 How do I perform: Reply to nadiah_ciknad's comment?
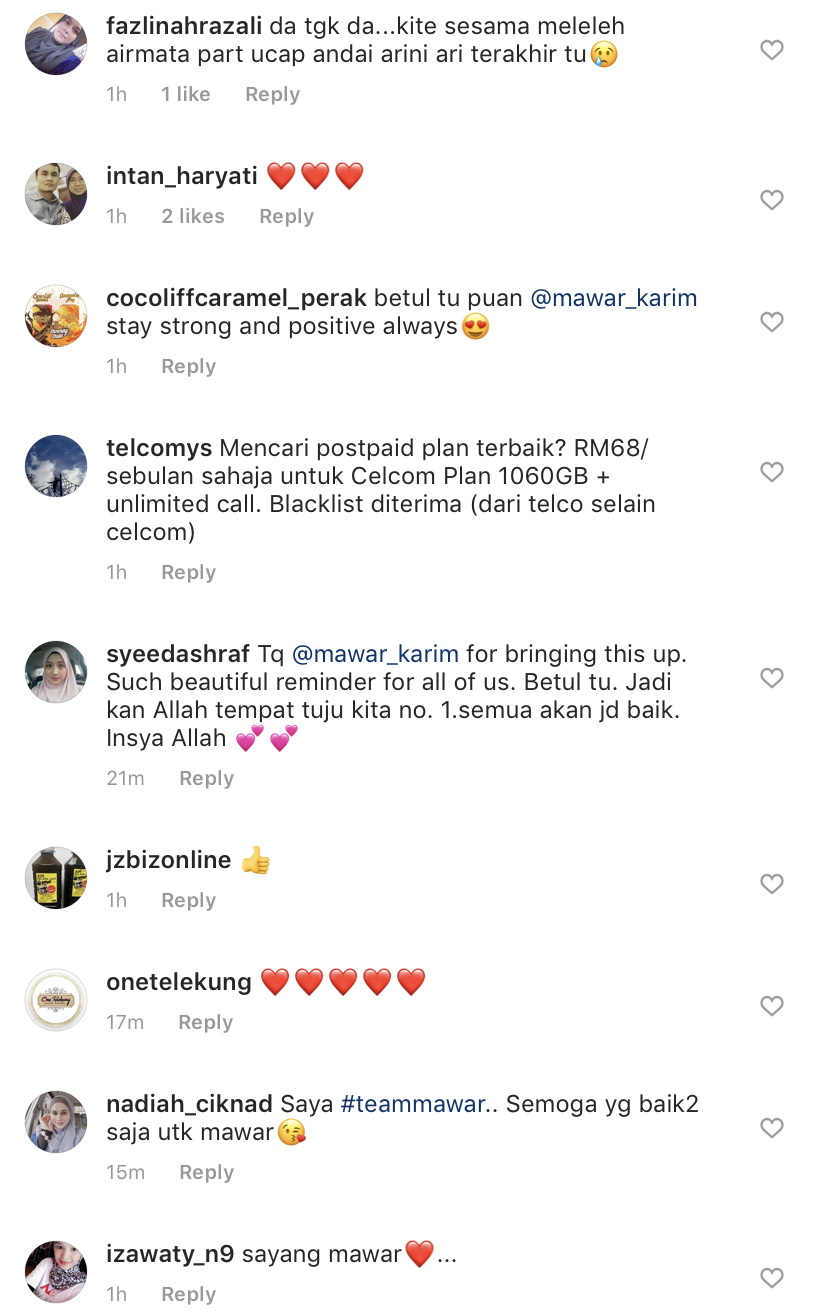click(206, 1172)
